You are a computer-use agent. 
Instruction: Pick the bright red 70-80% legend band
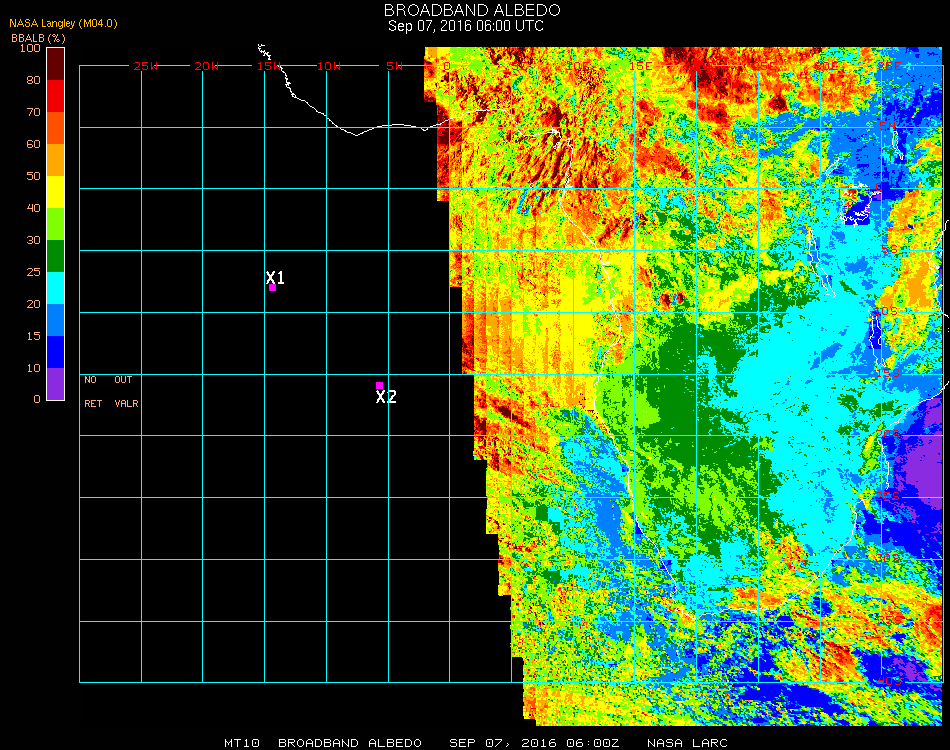click(x=55, y=96)
